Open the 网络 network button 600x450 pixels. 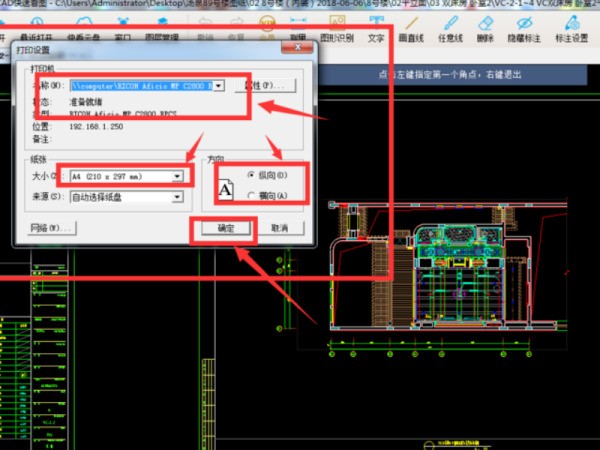[51, 228]
